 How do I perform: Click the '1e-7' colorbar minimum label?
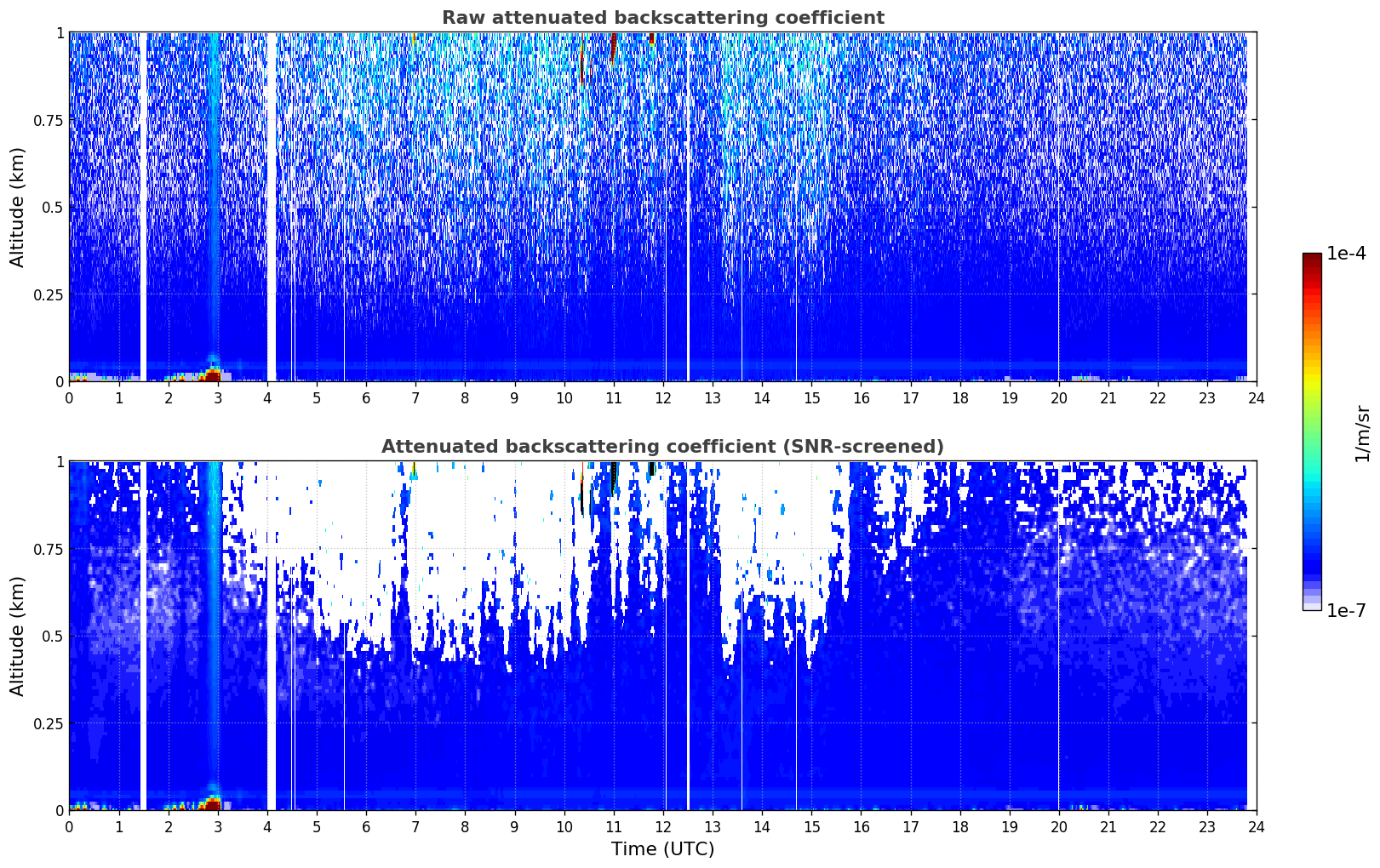[1346, 611]
